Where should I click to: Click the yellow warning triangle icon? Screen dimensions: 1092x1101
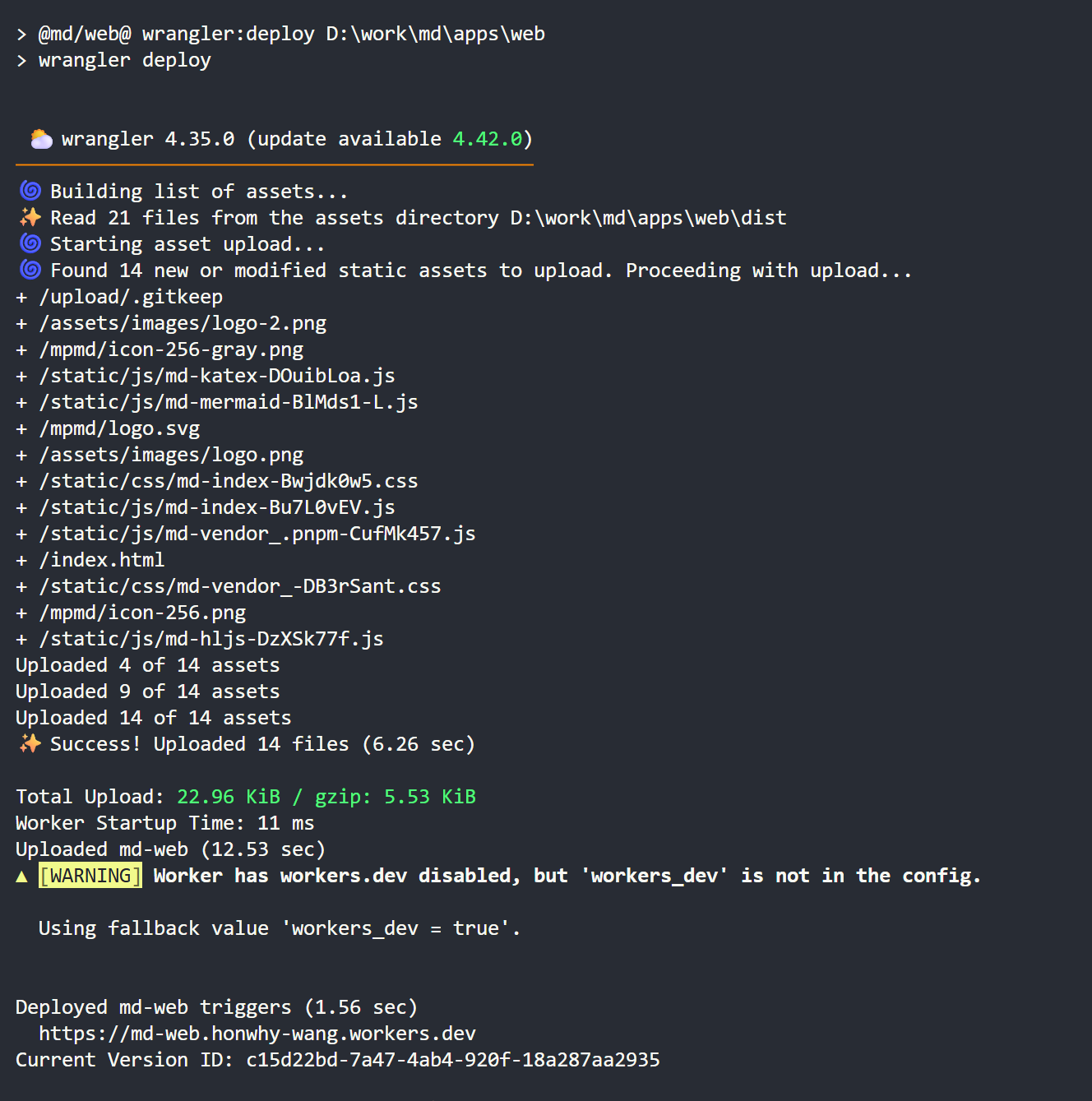point(22,877)
